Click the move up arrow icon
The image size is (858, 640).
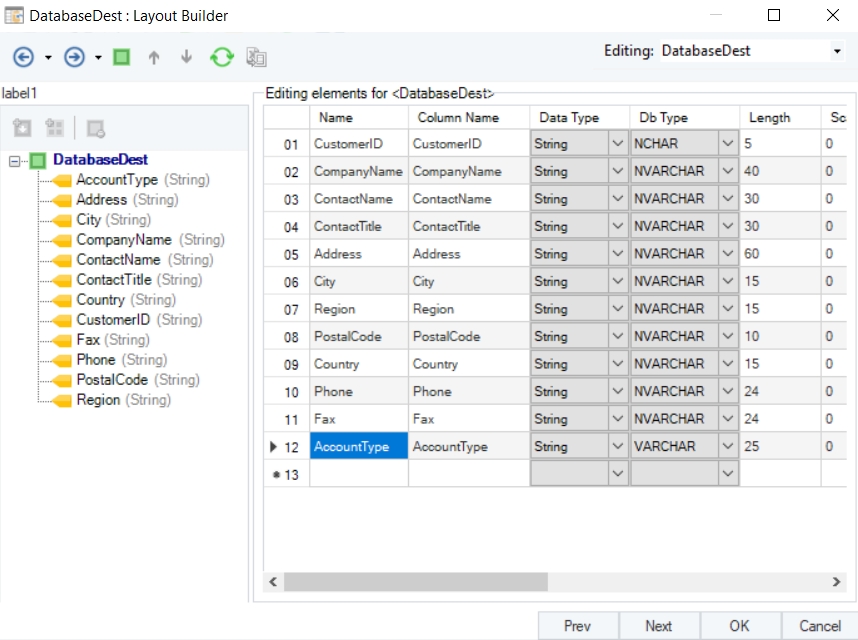(153, 57)
